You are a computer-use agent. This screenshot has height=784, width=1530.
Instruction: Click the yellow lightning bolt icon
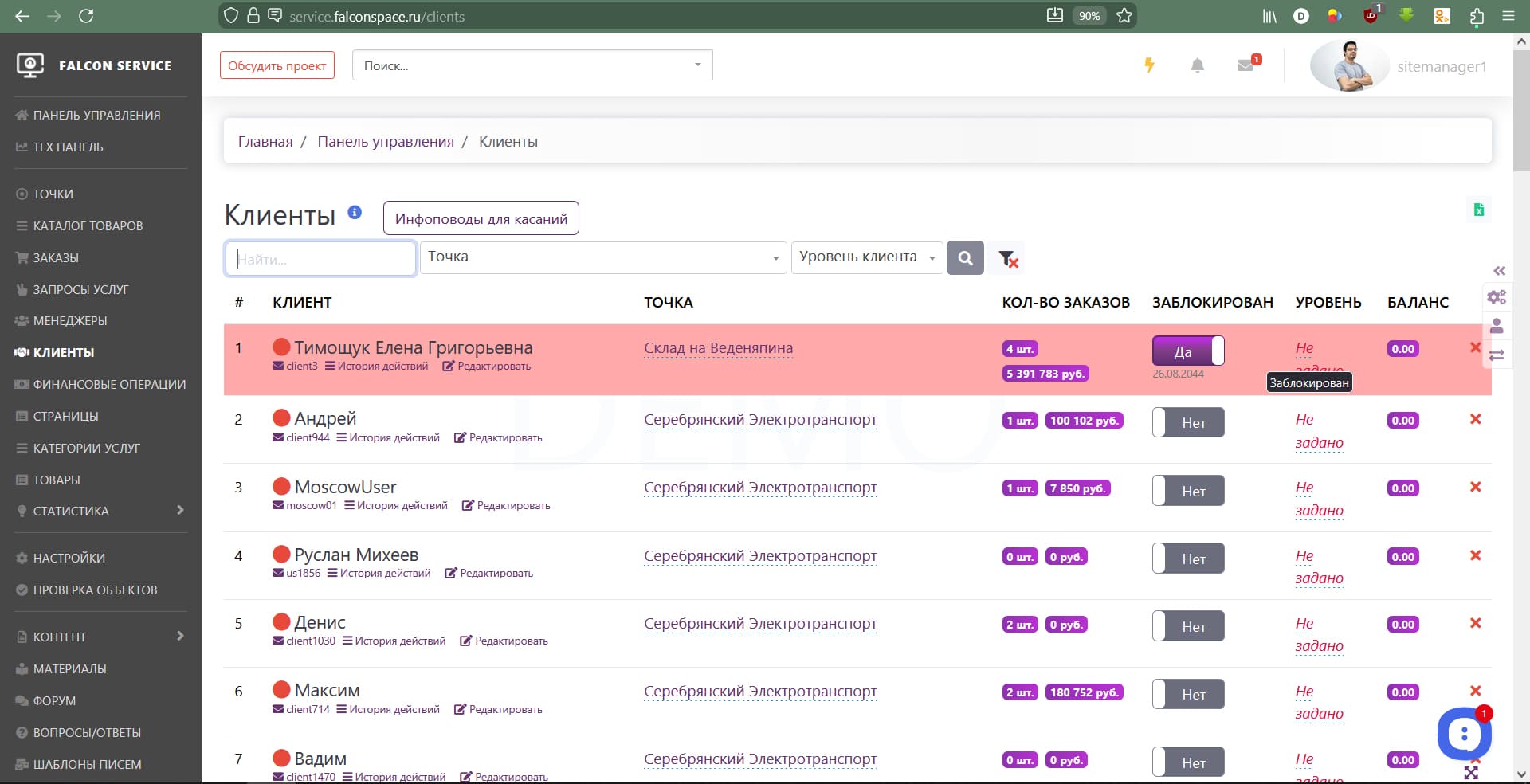tap(1149, 65)
